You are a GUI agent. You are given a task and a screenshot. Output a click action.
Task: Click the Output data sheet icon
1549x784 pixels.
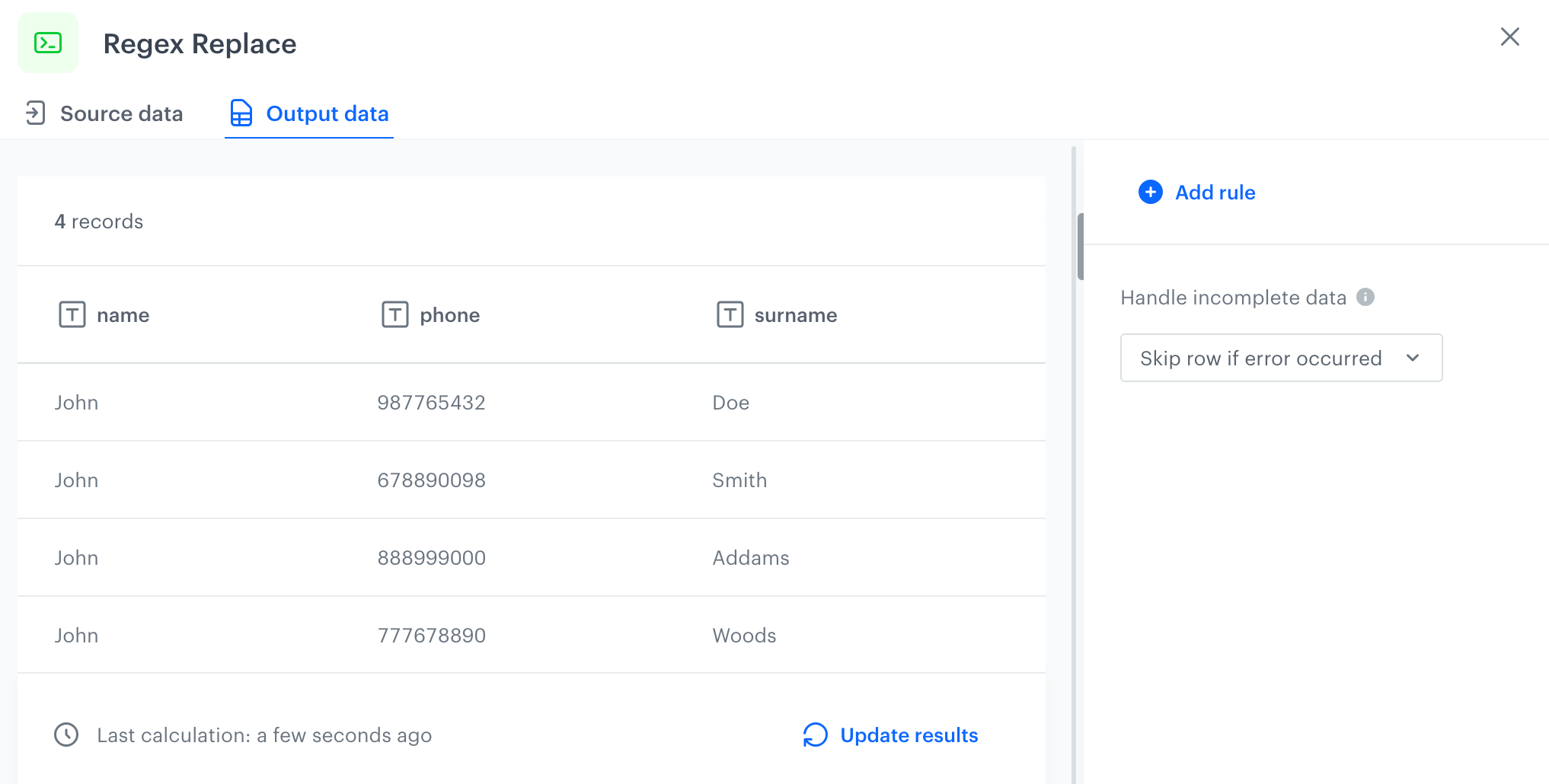click(x=241, y=113)
